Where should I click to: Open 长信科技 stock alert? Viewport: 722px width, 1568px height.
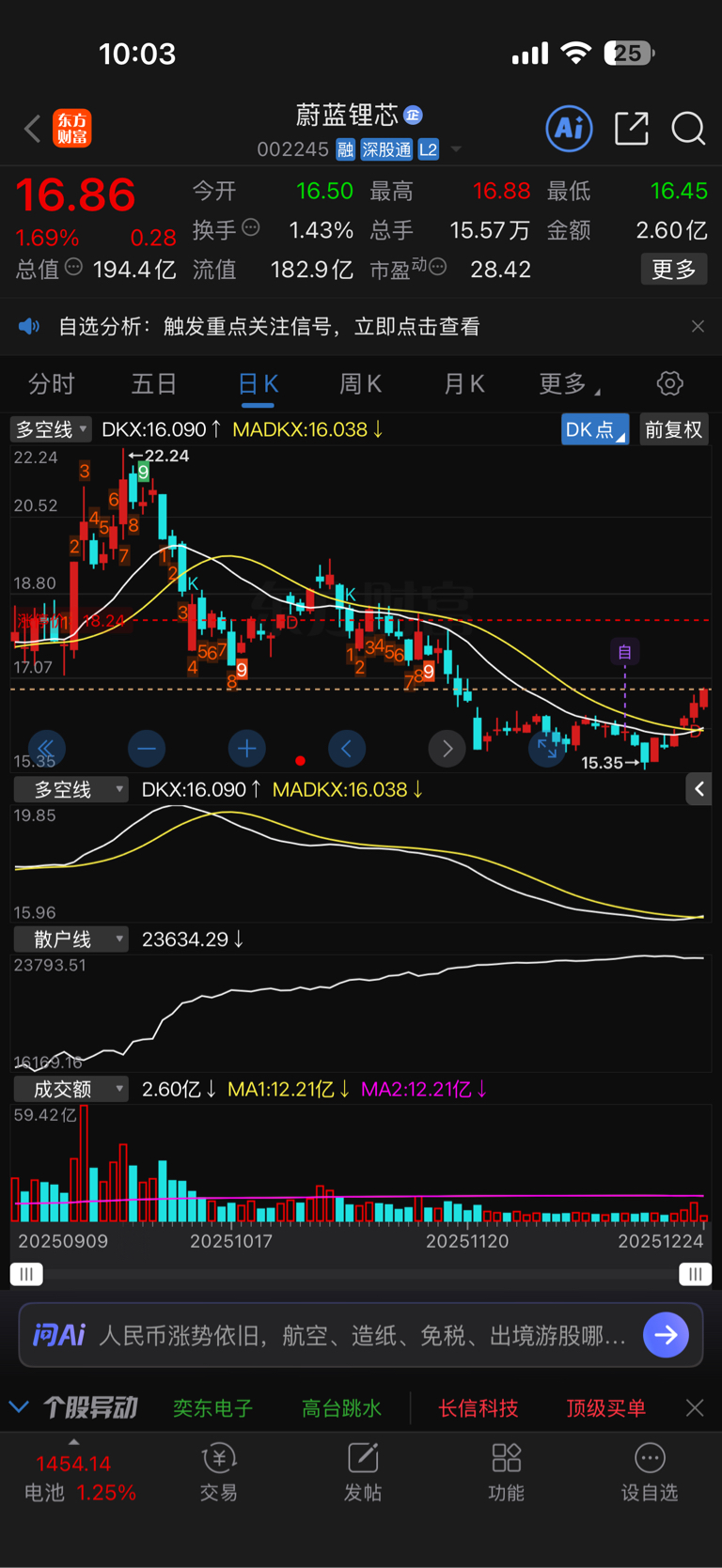click(x=478, y=1407)
